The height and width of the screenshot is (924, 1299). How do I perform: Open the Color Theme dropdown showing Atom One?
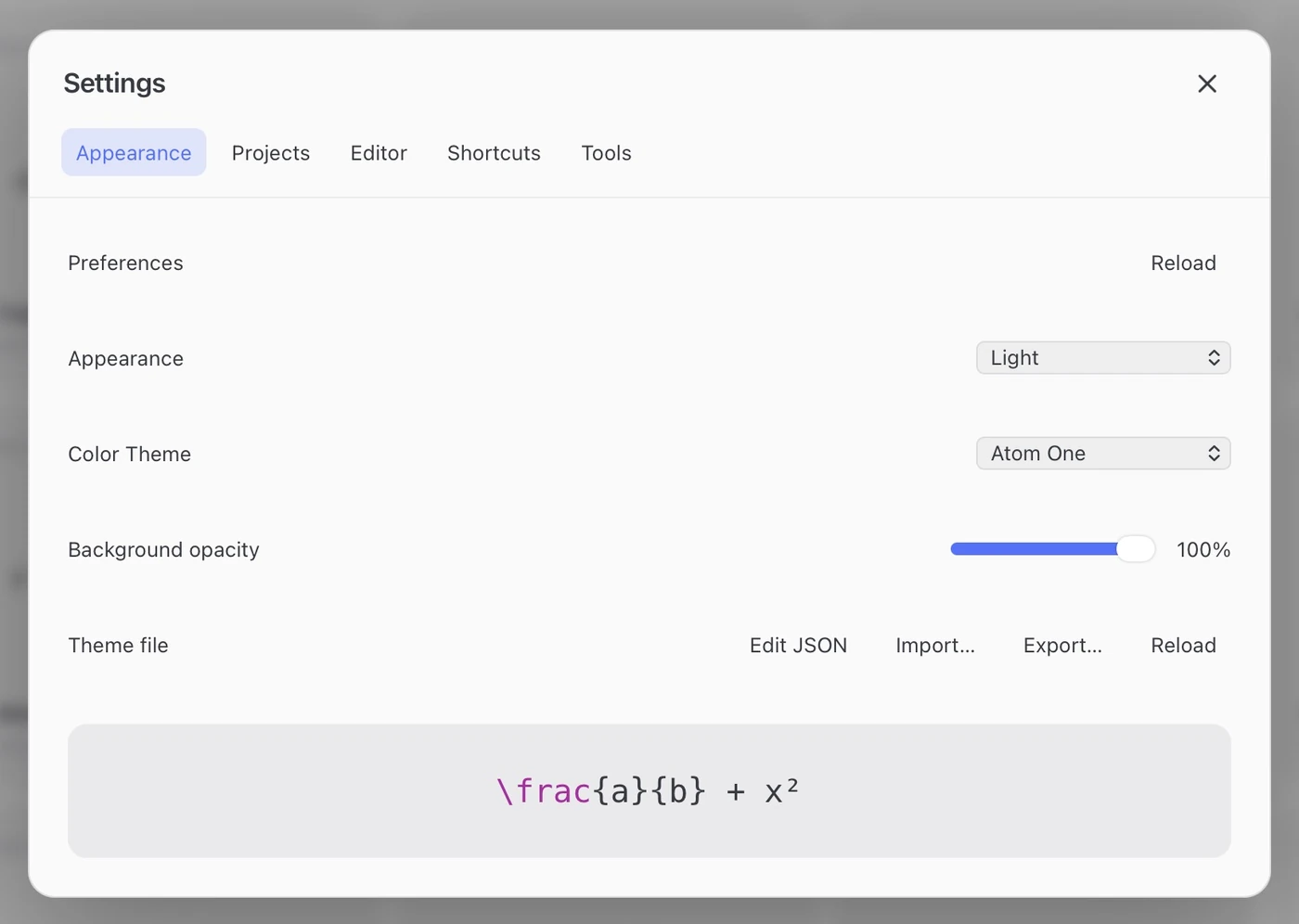coord(1103,454)
